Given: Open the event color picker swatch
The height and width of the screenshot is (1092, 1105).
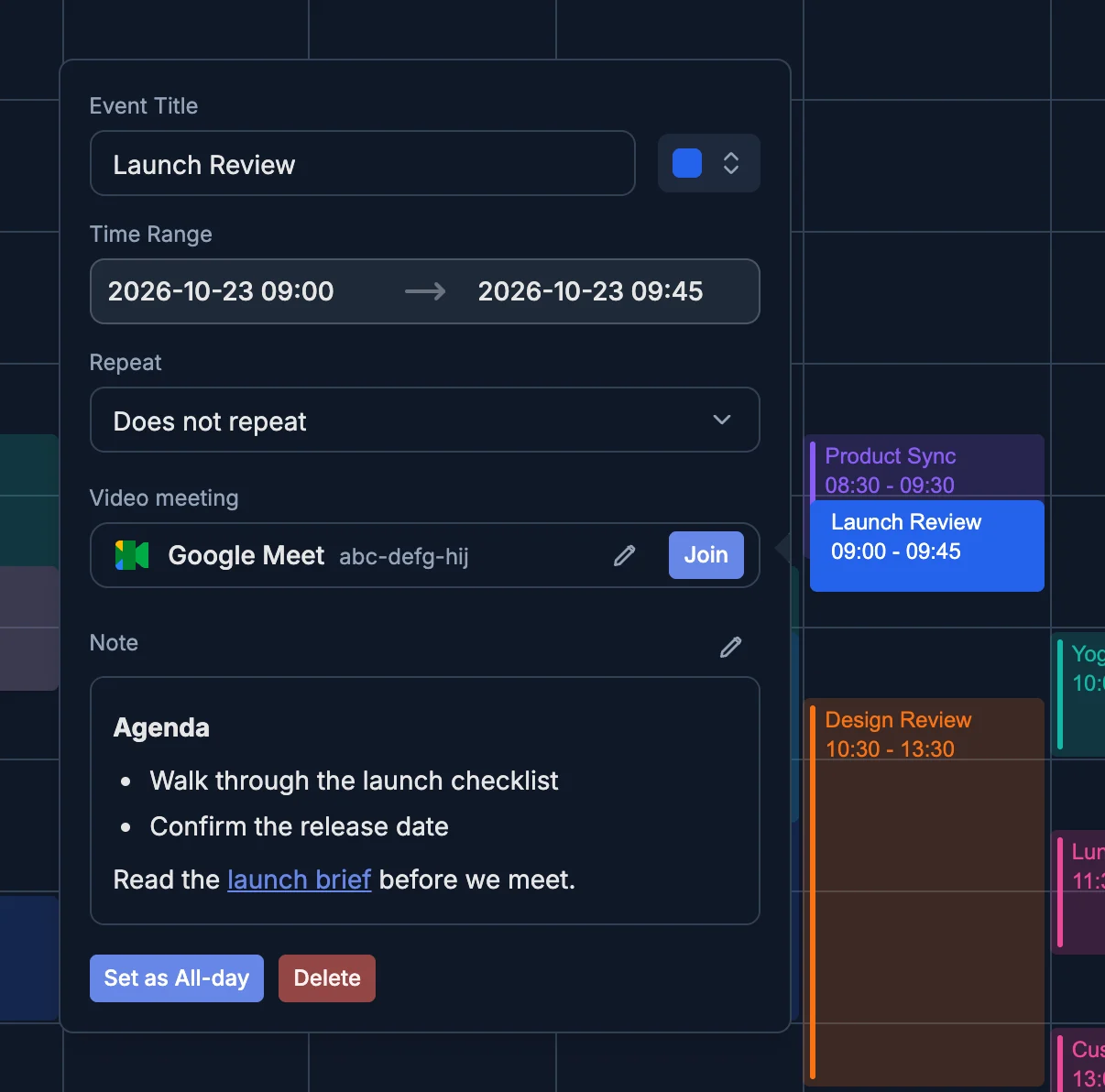Looking at the screenshot, I should tap(687, 163).
